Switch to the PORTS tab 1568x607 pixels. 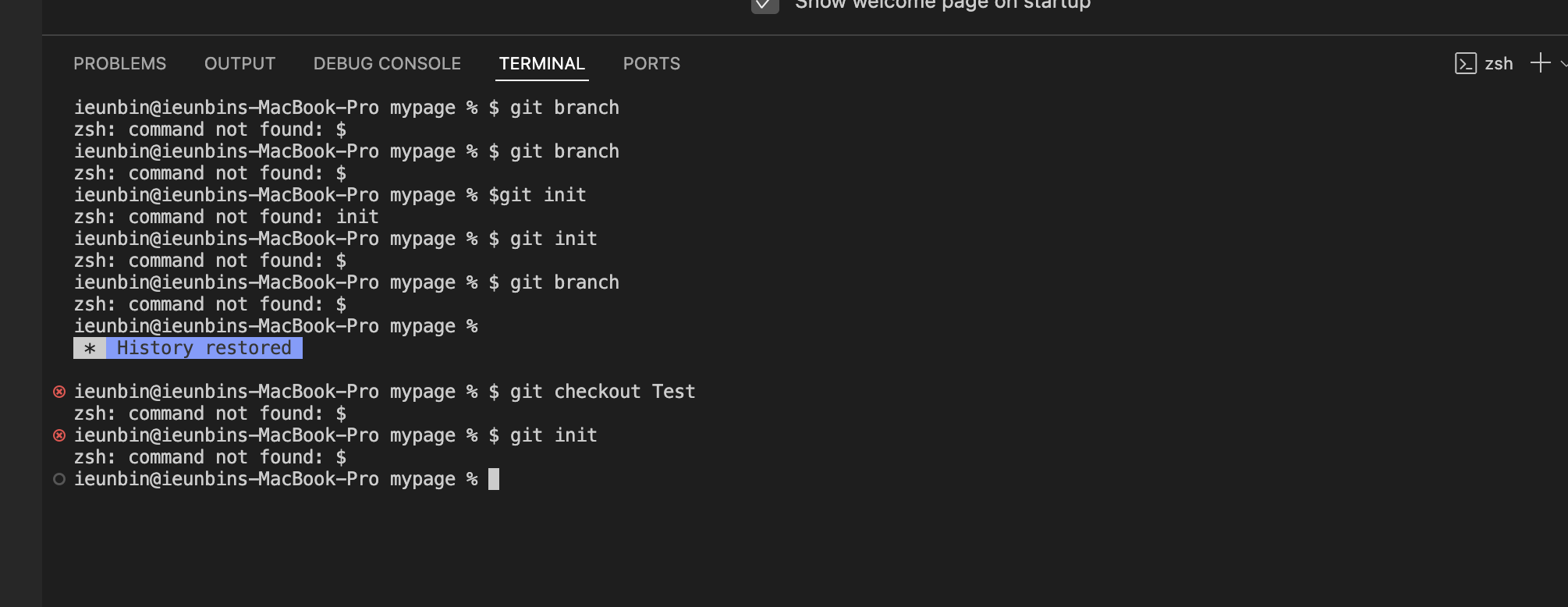click(651, 64)
